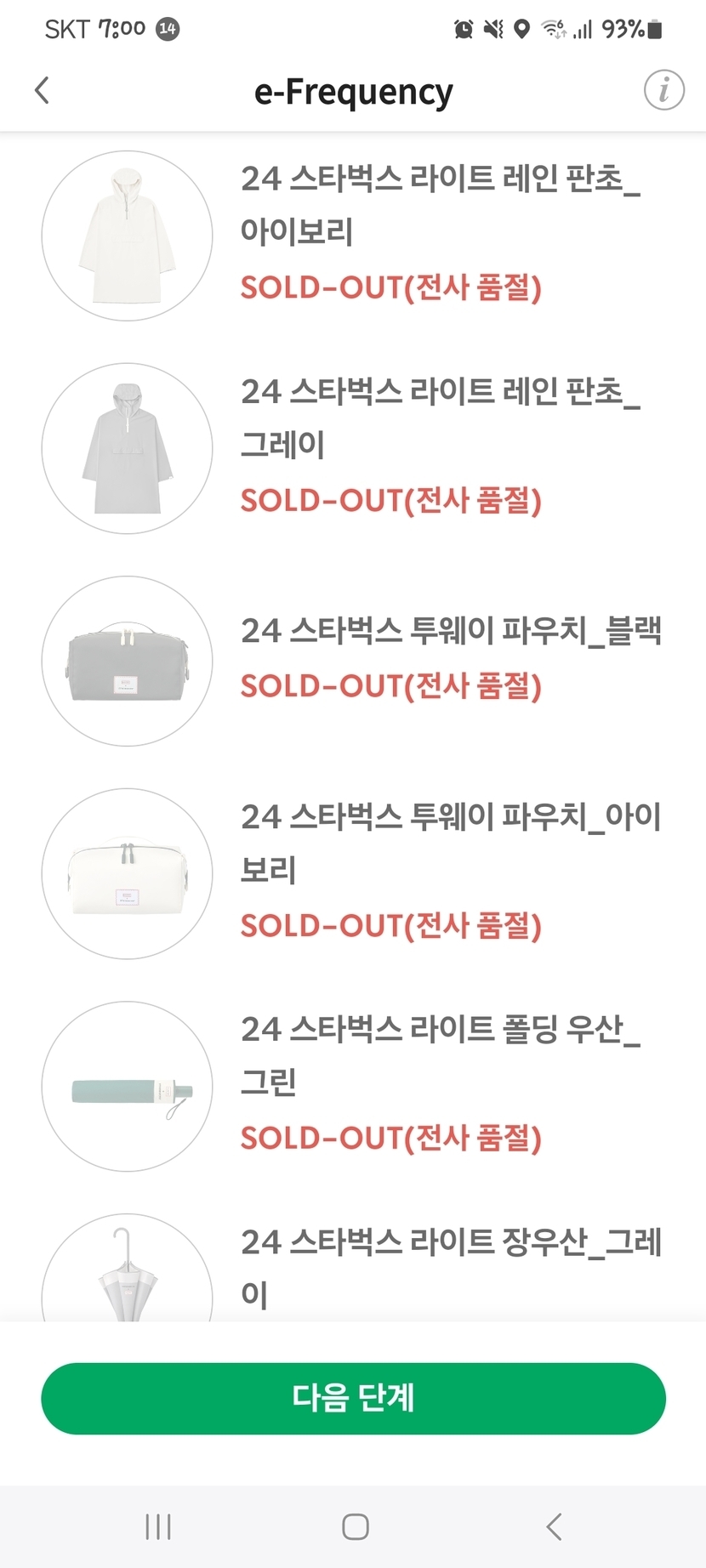Select 24 스타벅스 라이트 레인 판초_그레이 item text
The image size is (706, 1568).
pos(440,417)
